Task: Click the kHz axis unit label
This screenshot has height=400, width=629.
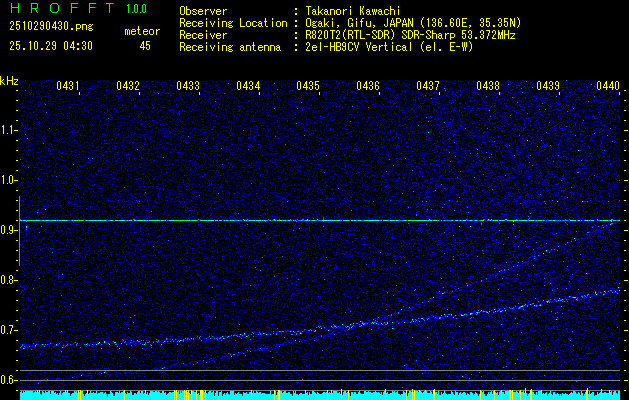Action: (9, 81)
